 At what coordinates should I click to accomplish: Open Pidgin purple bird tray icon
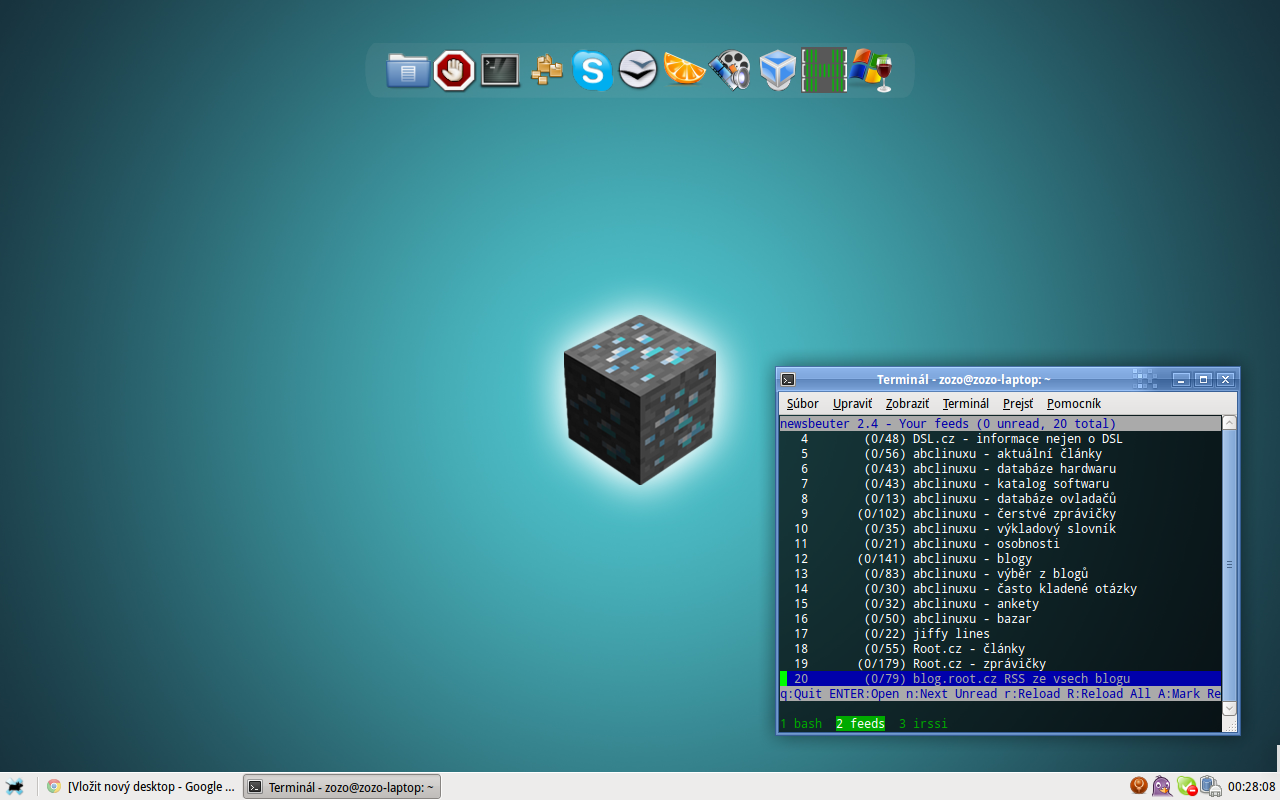[x=1162, y=786]
